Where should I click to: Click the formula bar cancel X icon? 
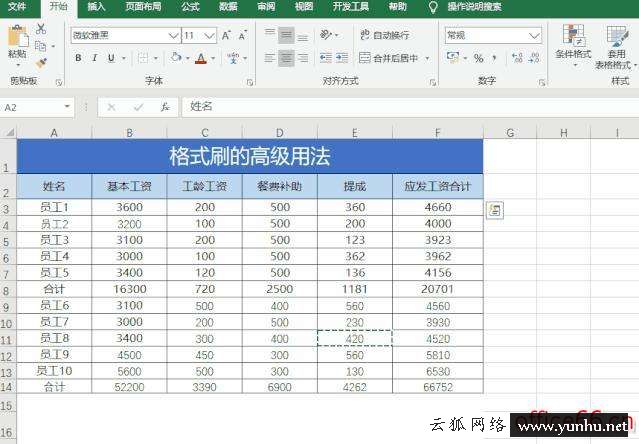(111, 107)
